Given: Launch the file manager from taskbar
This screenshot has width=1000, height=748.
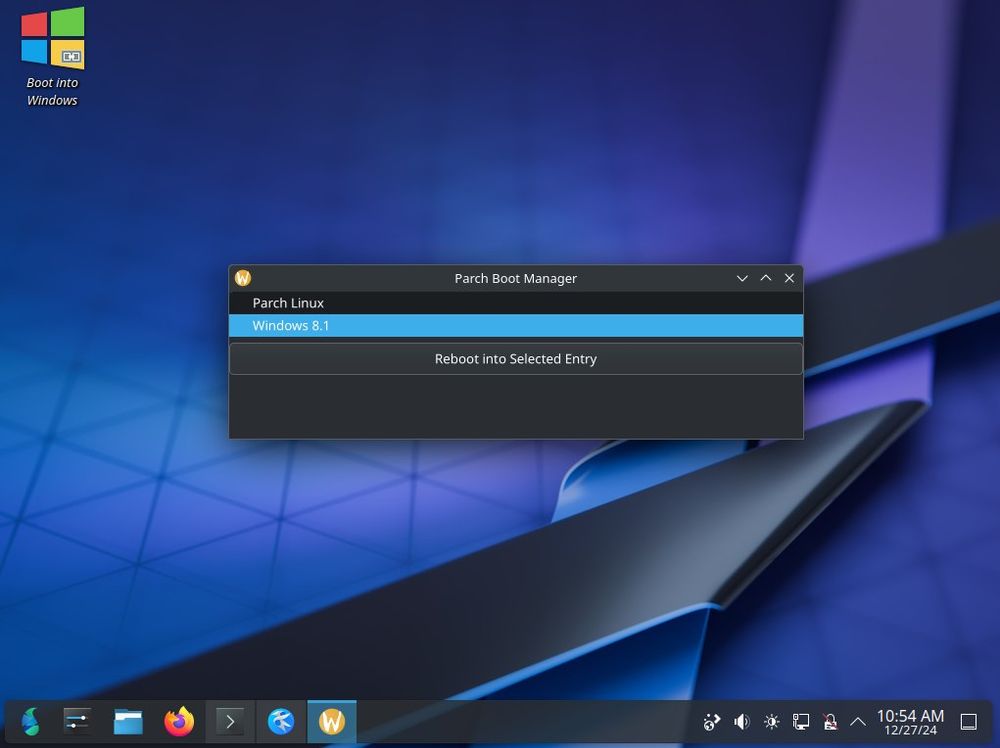Looking at the screenshot, I should click(128, 722).
